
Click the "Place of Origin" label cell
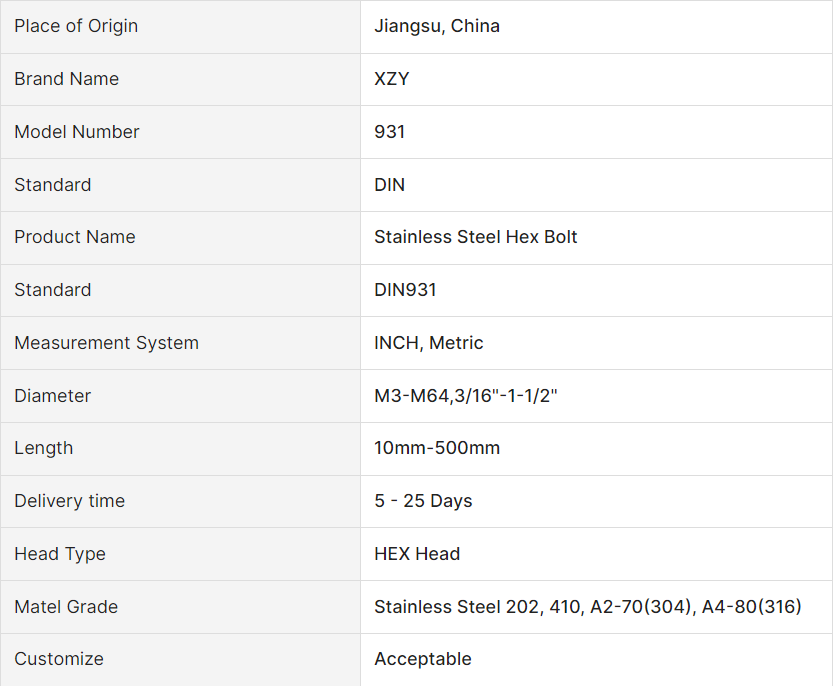pos(76,26)
